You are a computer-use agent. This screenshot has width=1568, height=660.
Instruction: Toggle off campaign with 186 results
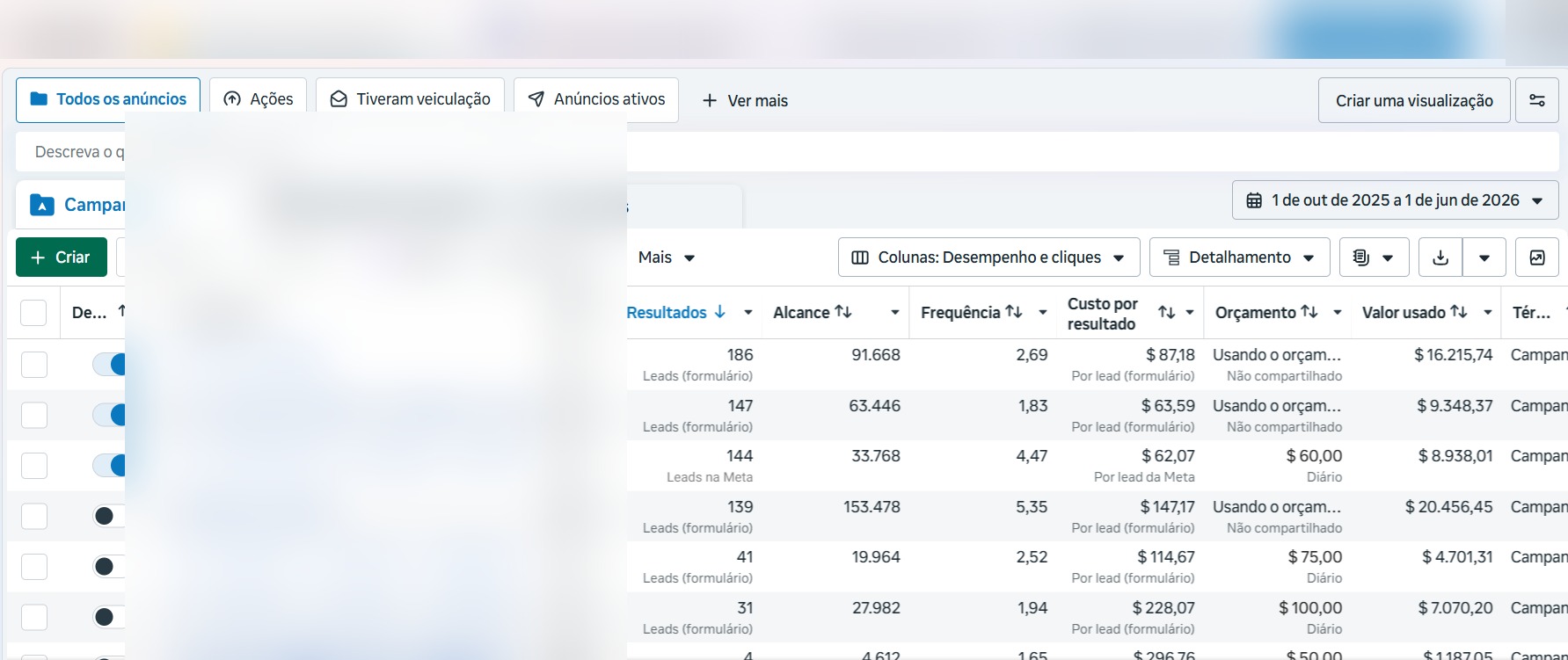coord(110,365)
